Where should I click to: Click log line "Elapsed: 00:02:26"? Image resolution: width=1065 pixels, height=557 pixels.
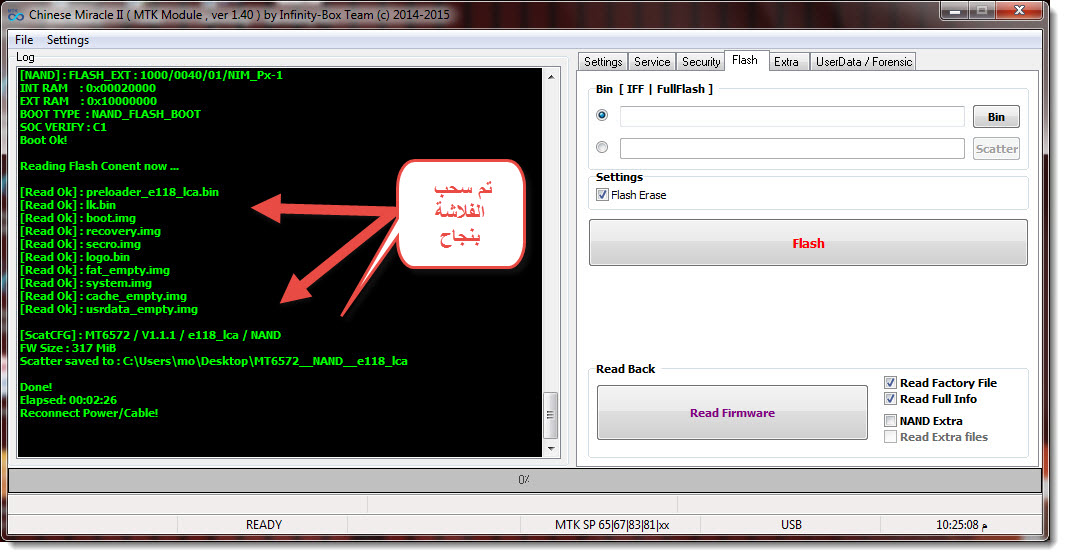(x=69, y=400)
